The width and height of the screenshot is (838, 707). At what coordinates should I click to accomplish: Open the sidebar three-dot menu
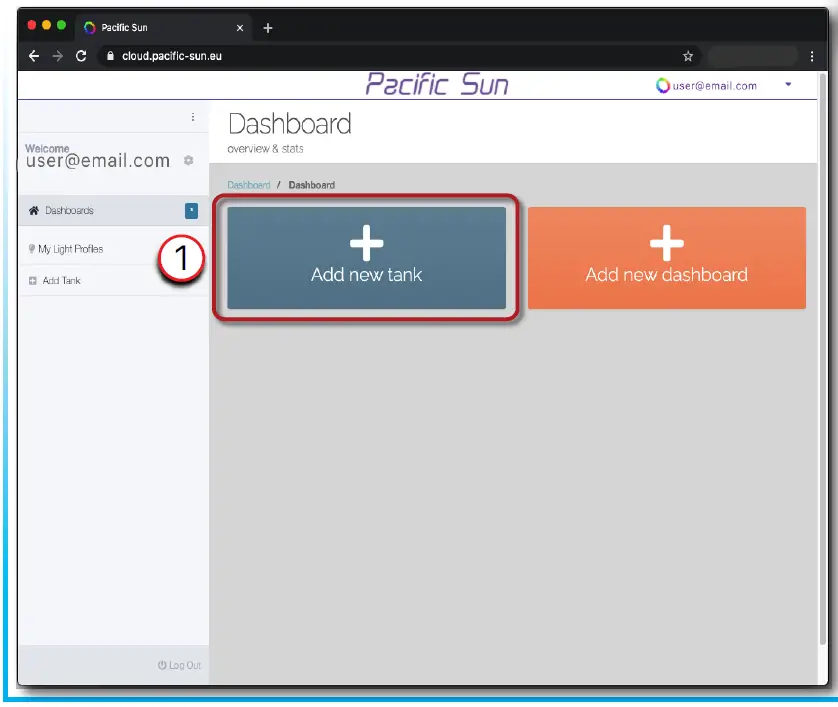point(193,117)
